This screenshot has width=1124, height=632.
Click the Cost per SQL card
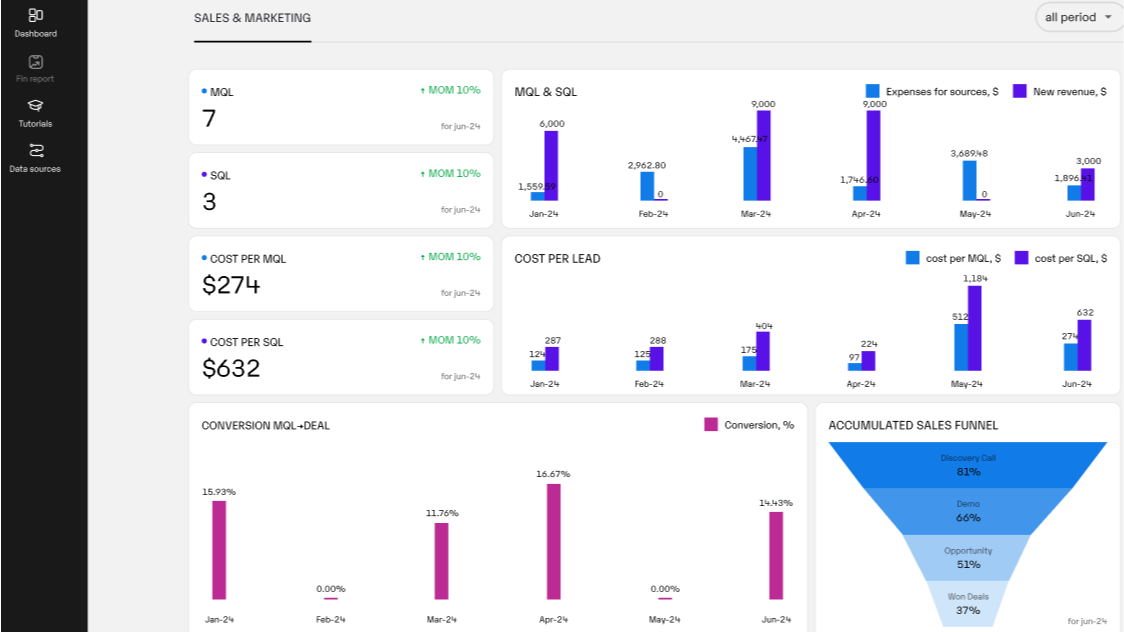point(341,357)
